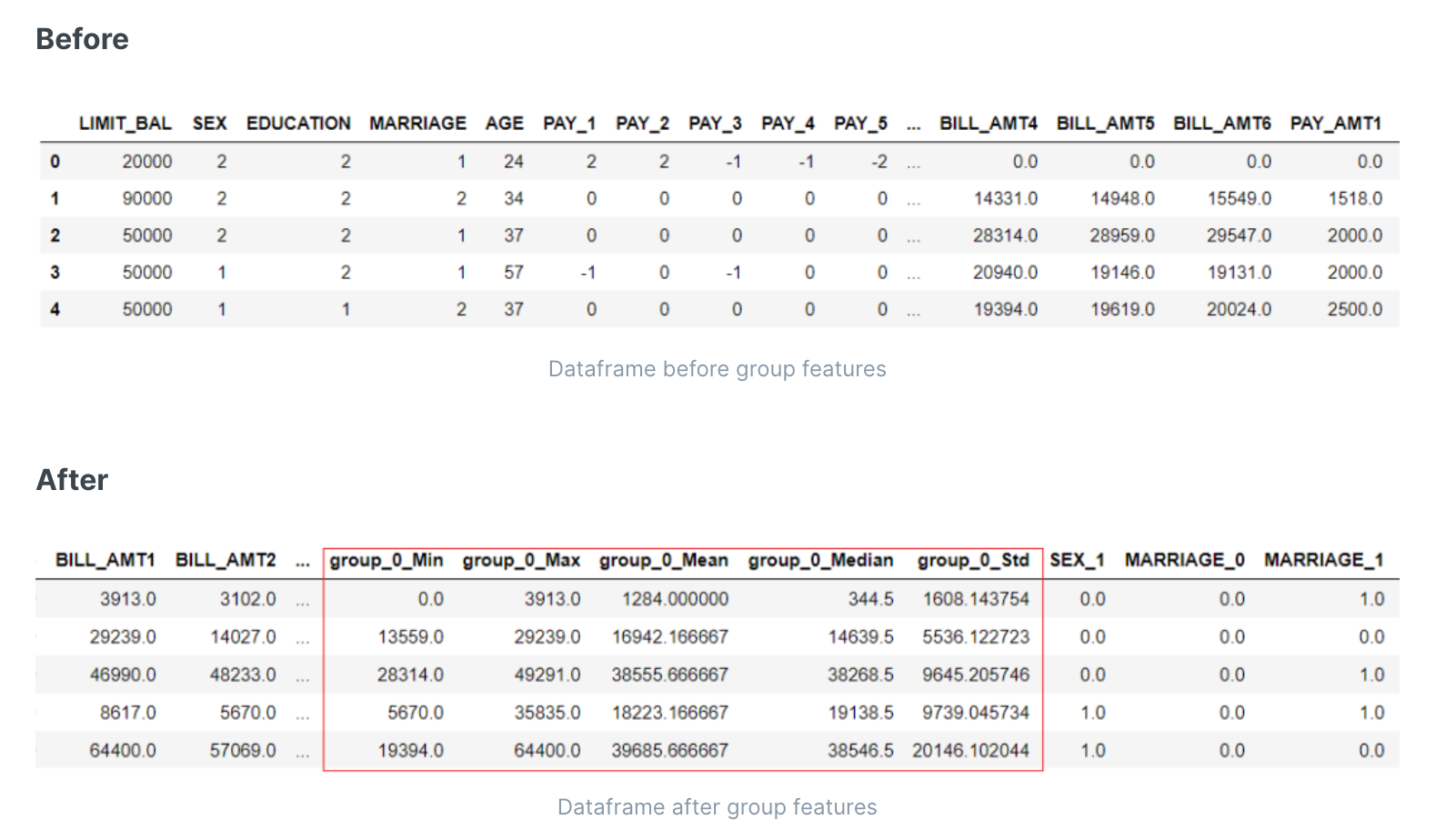Select the EDUCATION column header

click(x=298, y=124)
